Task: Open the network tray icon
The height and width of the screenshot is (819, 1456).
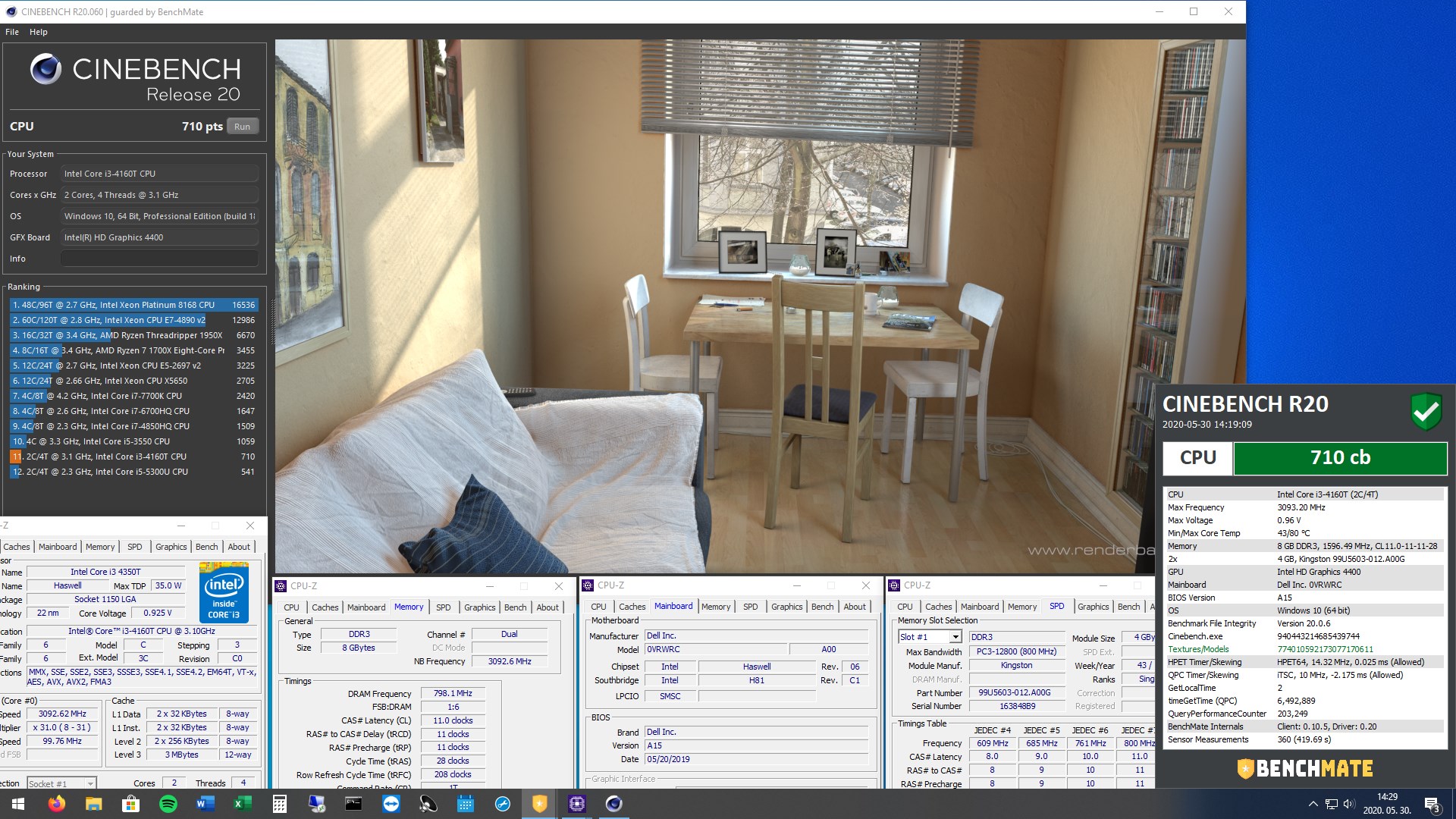Action: 1331,804
